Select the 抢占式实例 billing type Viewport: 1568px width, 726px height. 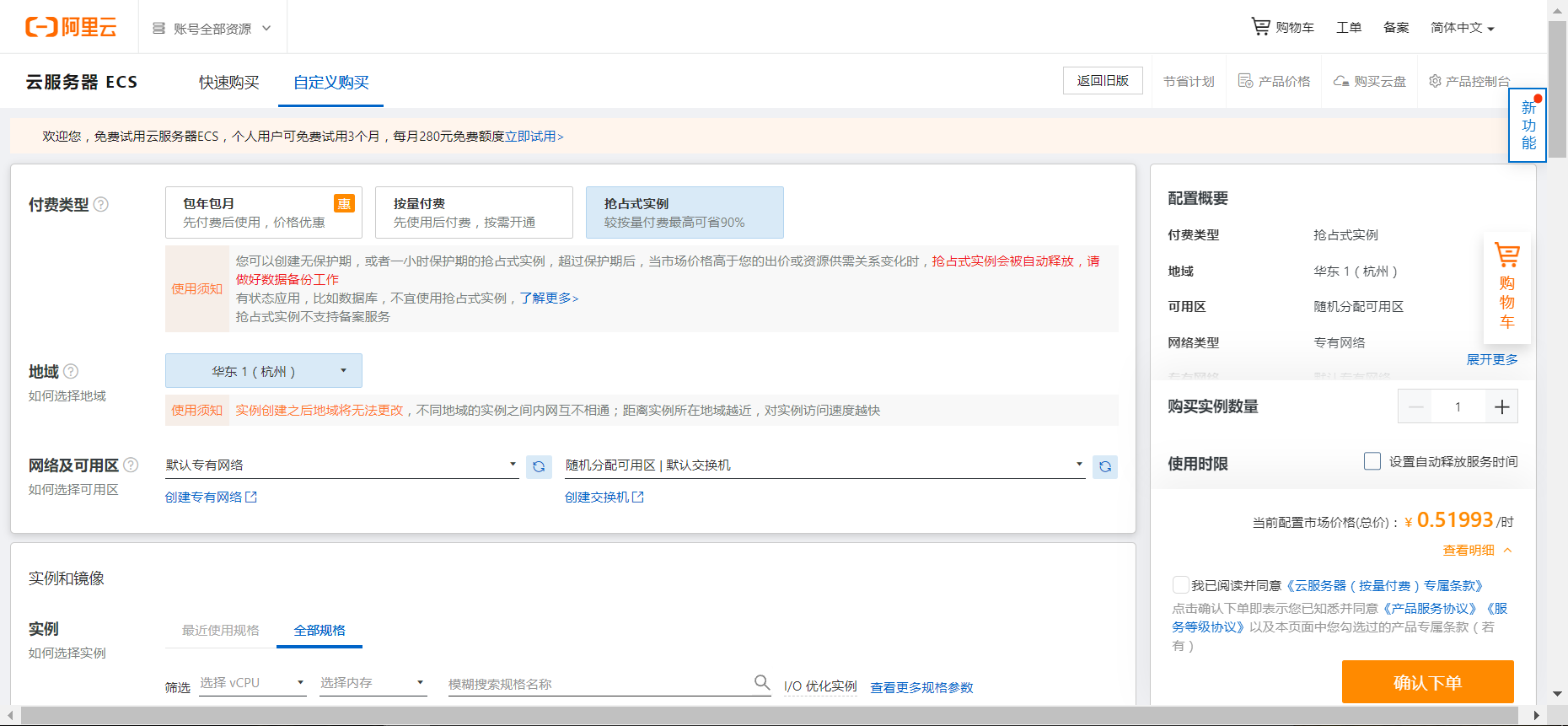click(685, 212)
